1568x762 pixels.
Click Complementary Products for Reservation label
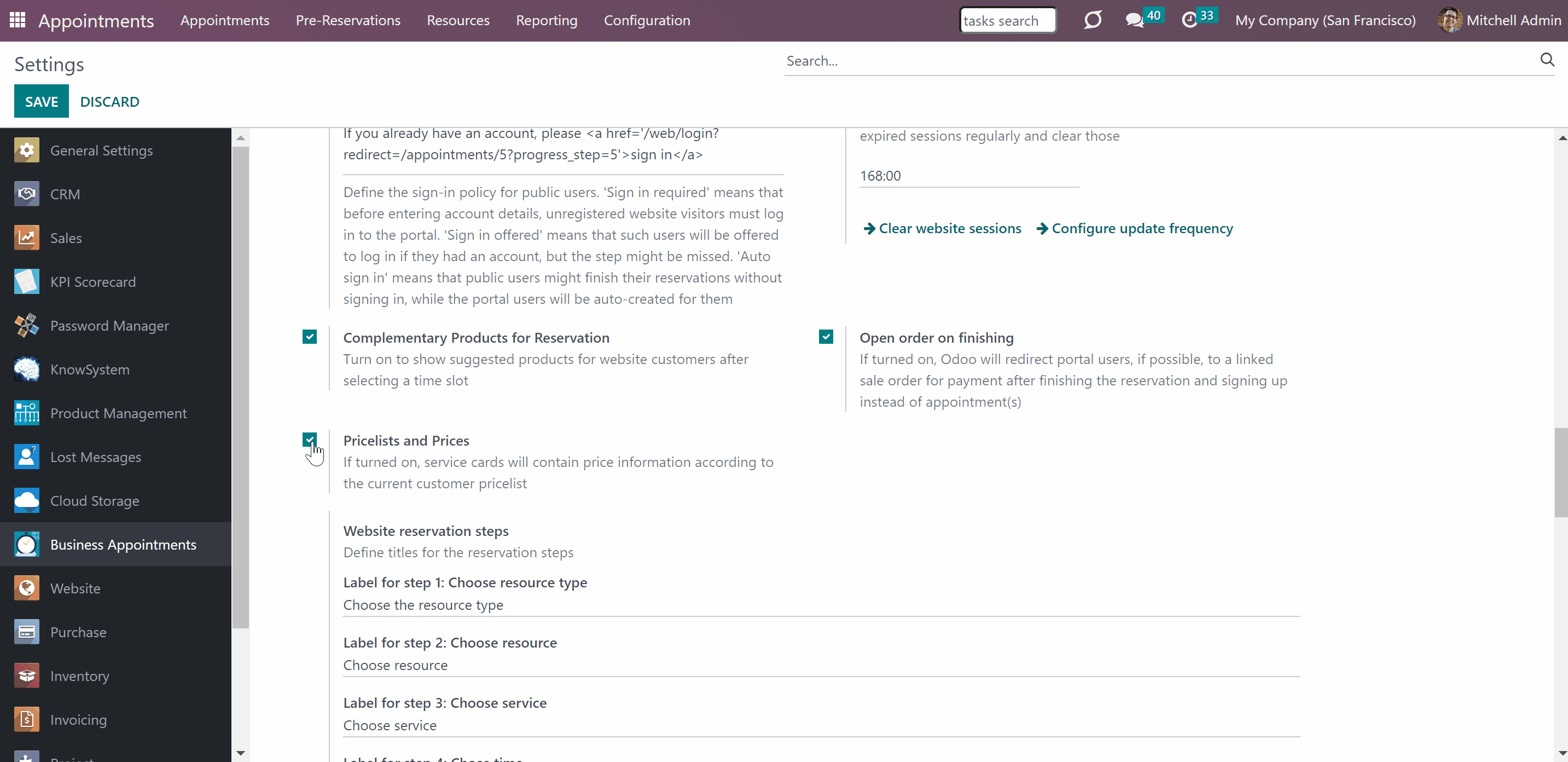[x=476, y=337]
